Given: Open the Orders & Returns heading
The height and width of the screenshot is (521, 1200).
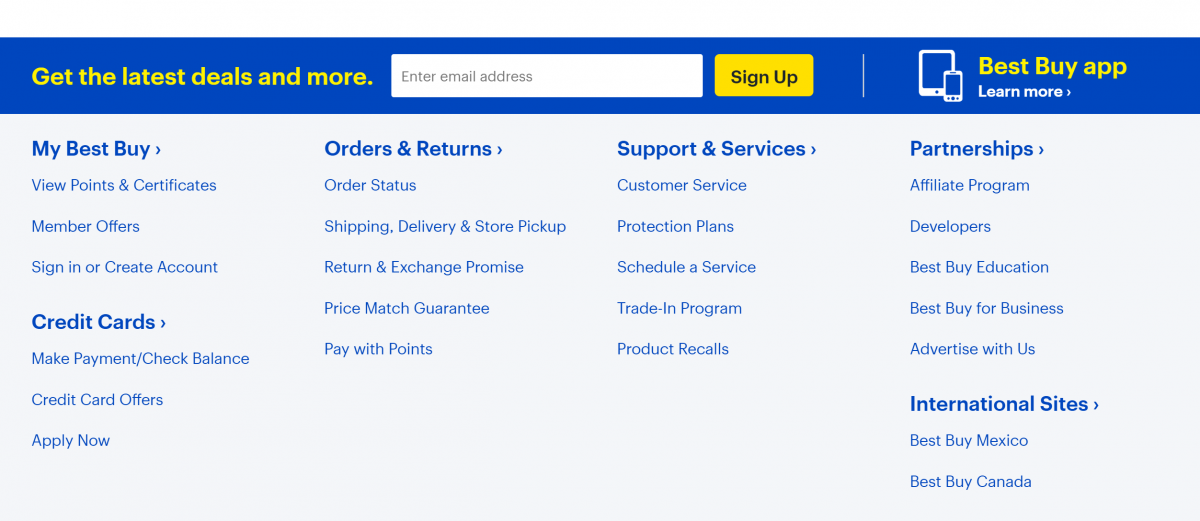Looking at the screenshot, I should click(413, 149).
